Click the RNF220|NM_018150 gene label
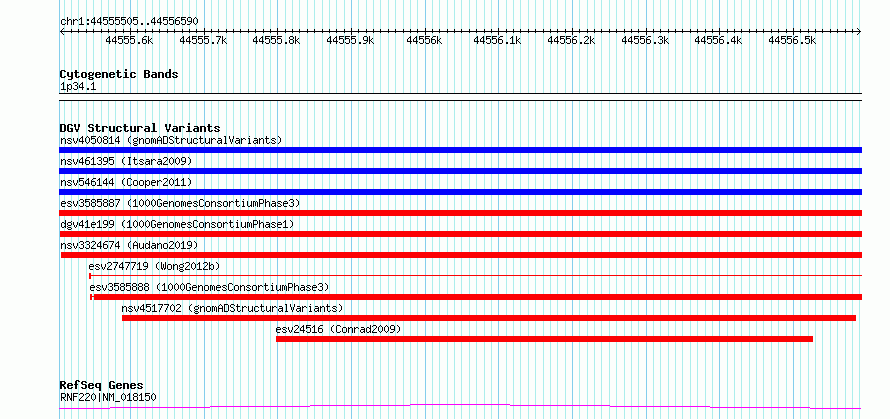The width and height of the screenshot is (890, 419). coord(108,397)
